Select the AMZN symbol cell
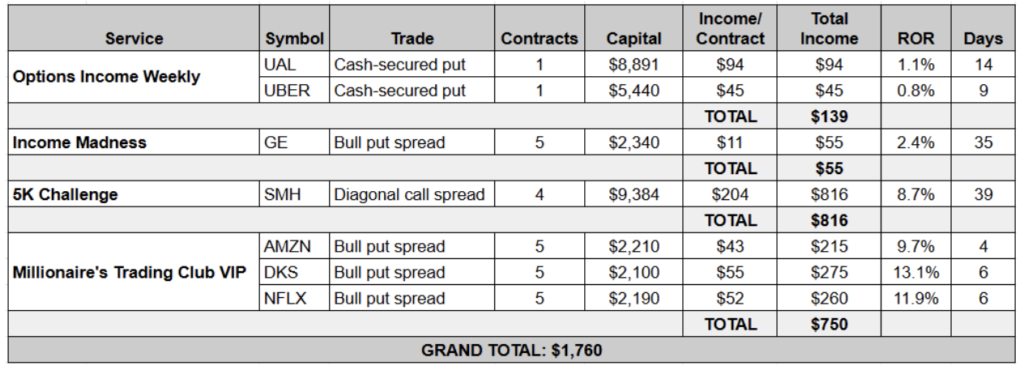This screenshot has width=1024, height=370. click(x=295, y=247)
